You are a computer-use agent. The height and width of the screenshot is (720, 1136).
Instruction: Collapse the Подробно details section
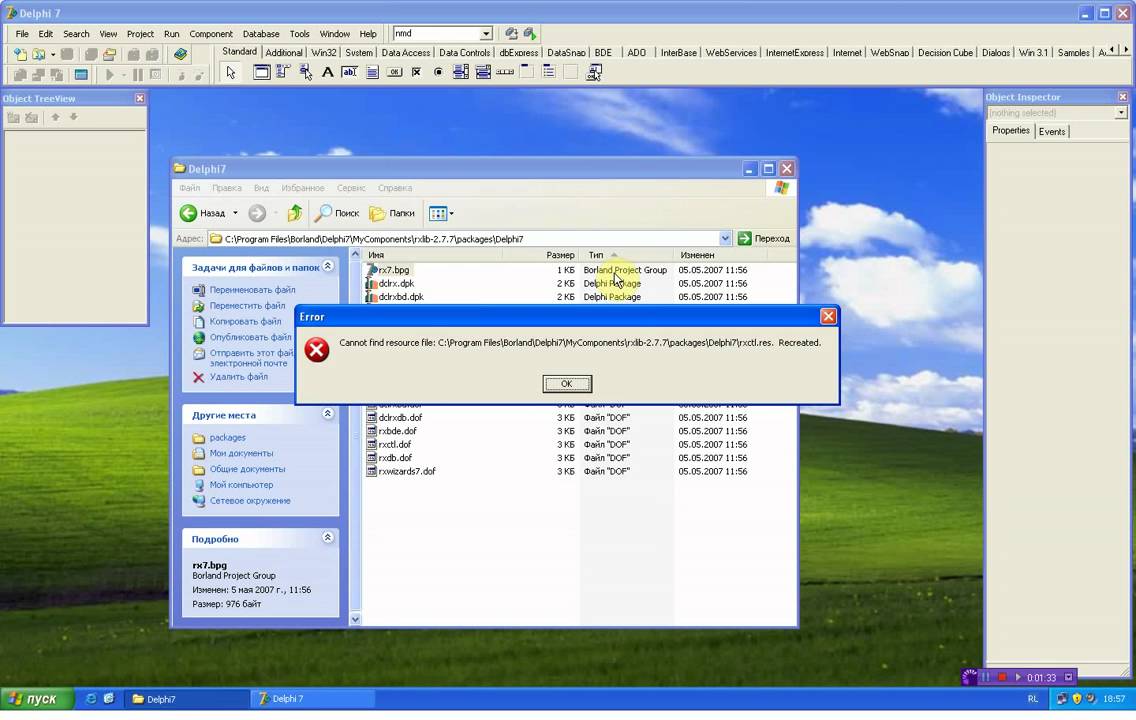point(327,537)
